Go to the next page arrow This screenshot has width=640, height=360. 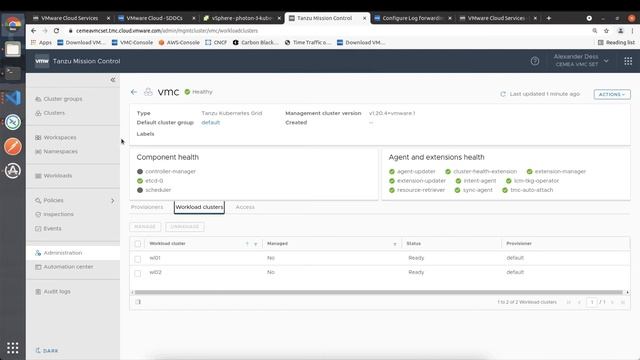pyautogui.click(x=612, y=302)
